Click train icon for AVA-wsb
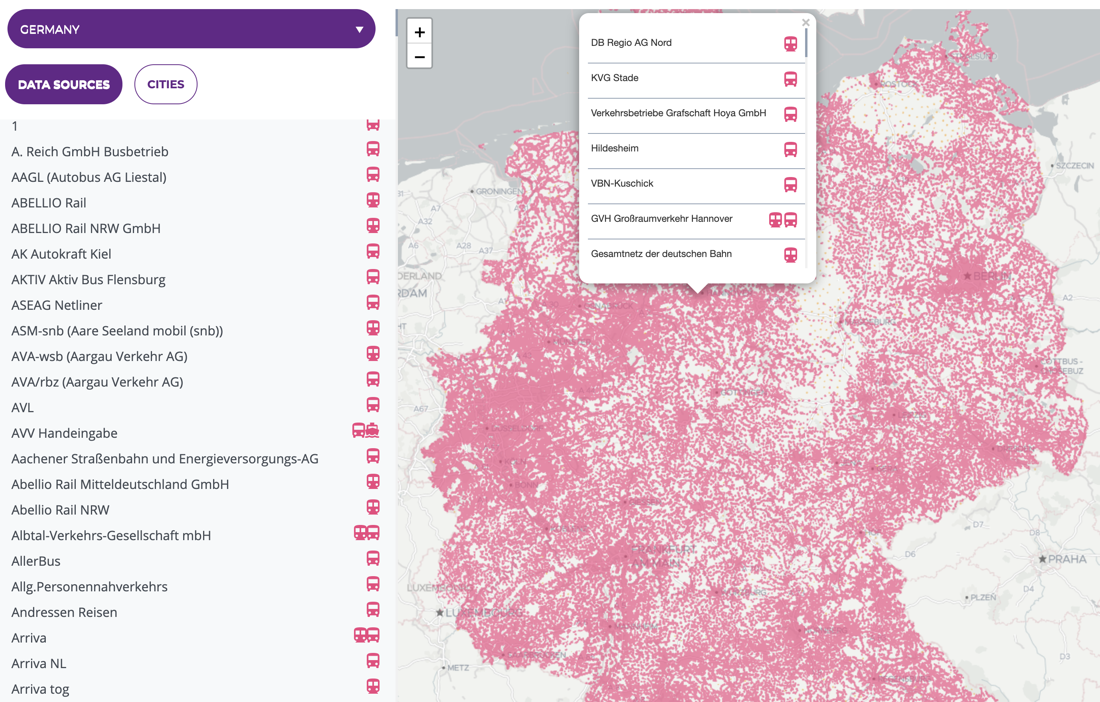The width and height of the screenshot is (1100, 702). [x=373, y=353]
